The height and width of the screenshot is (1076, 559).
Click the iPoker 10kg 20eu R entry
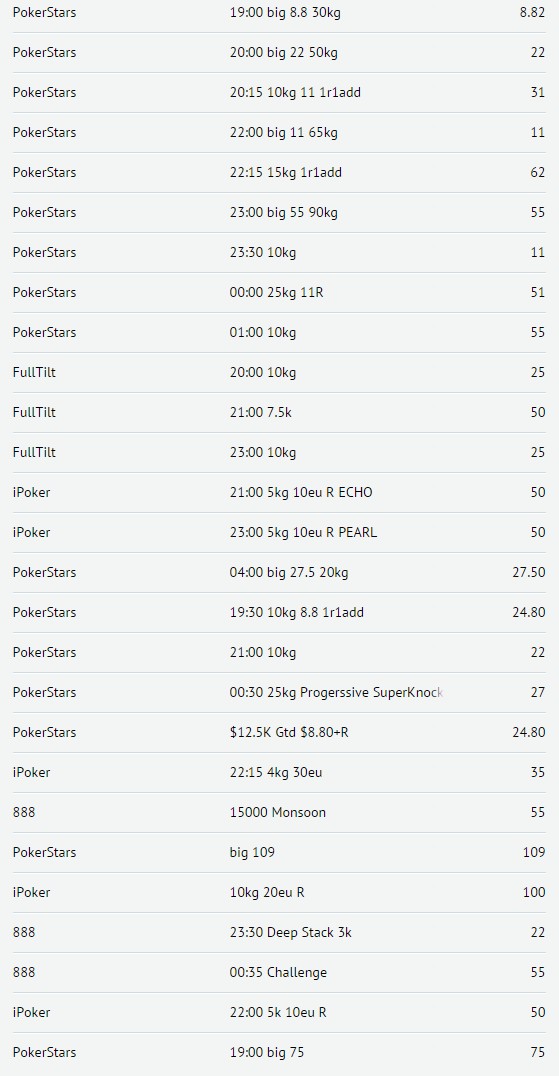tap(279, 892)
